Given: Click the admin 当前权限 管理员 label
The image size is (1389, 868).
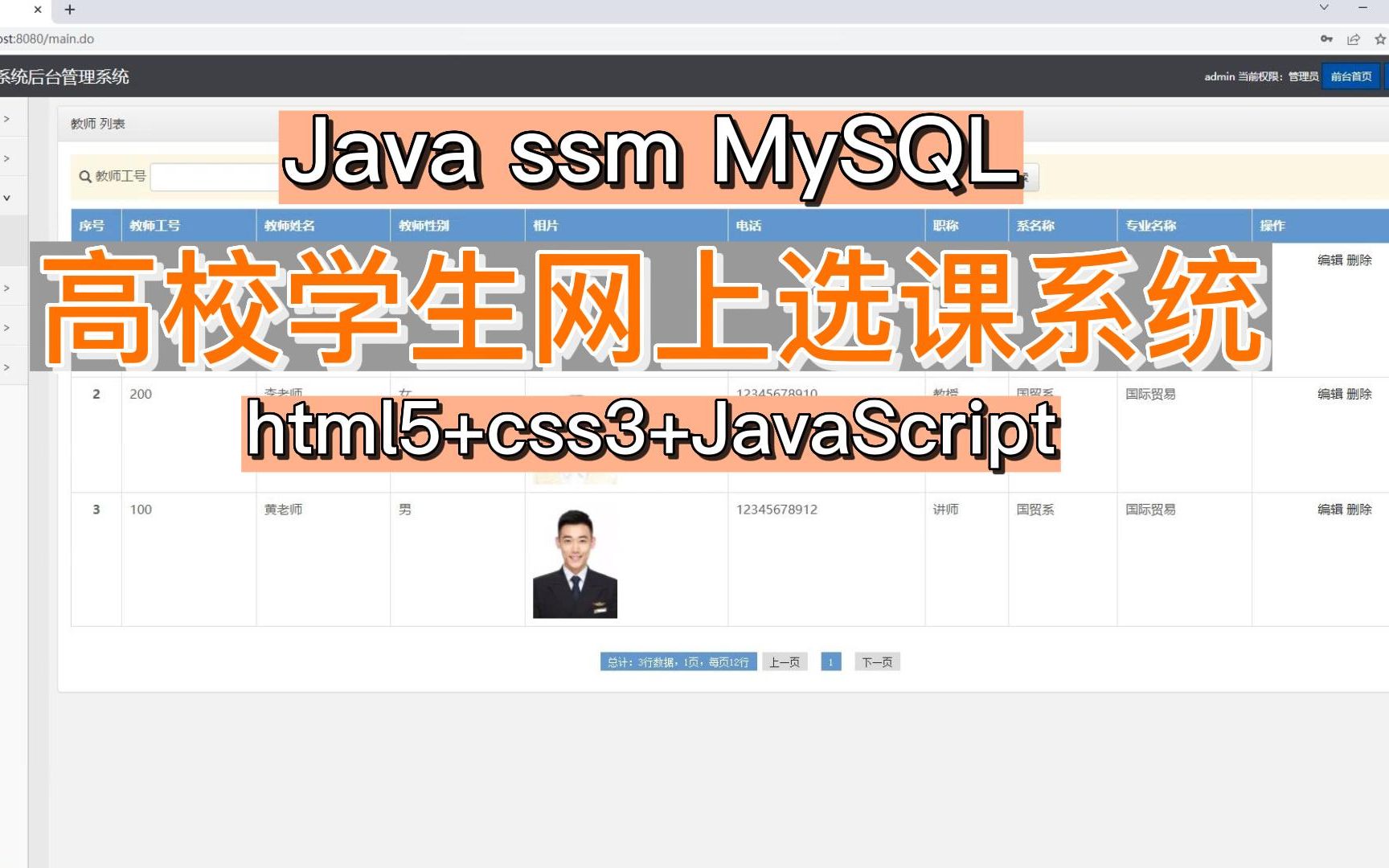Looking at the screenshot, I should 1260,76.
